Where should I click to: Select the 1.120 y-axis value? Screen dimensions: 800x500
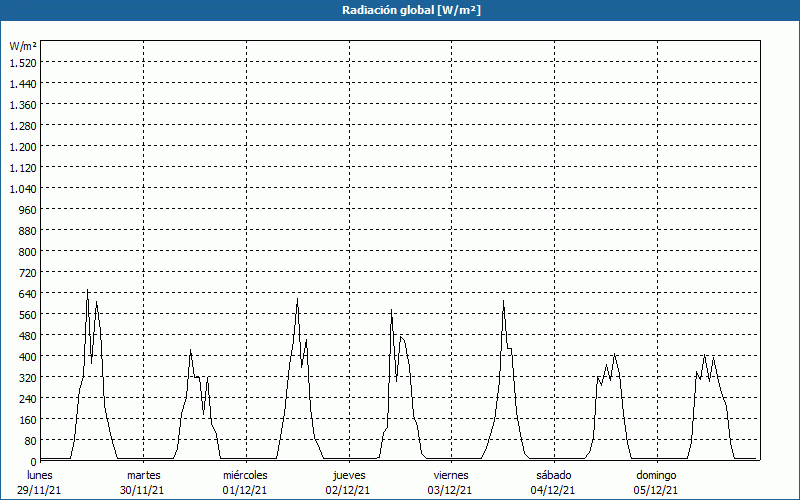click(23, 168)
